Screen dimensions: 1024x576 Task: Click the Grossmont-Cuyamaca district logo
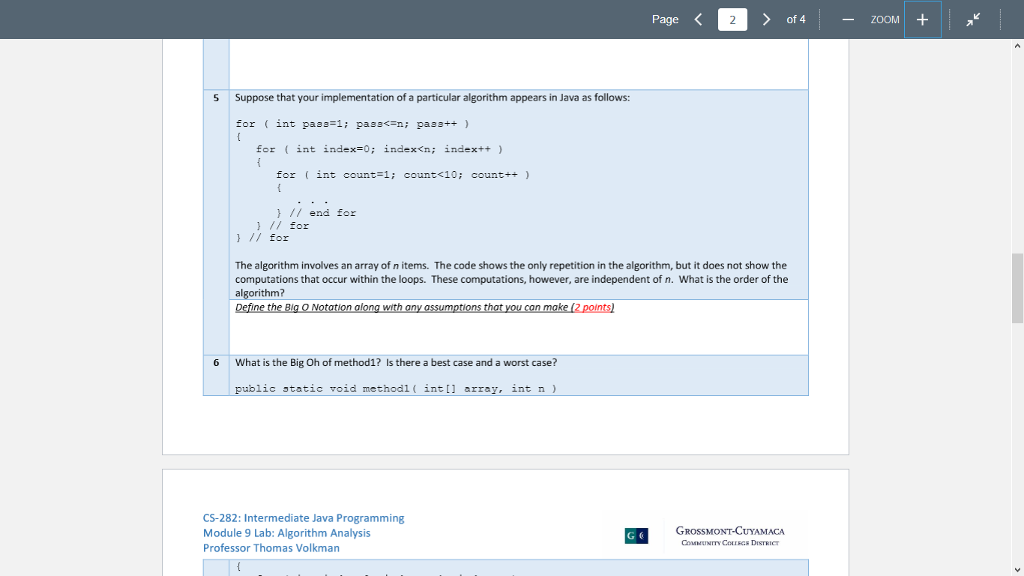click(x=729, y=533)
